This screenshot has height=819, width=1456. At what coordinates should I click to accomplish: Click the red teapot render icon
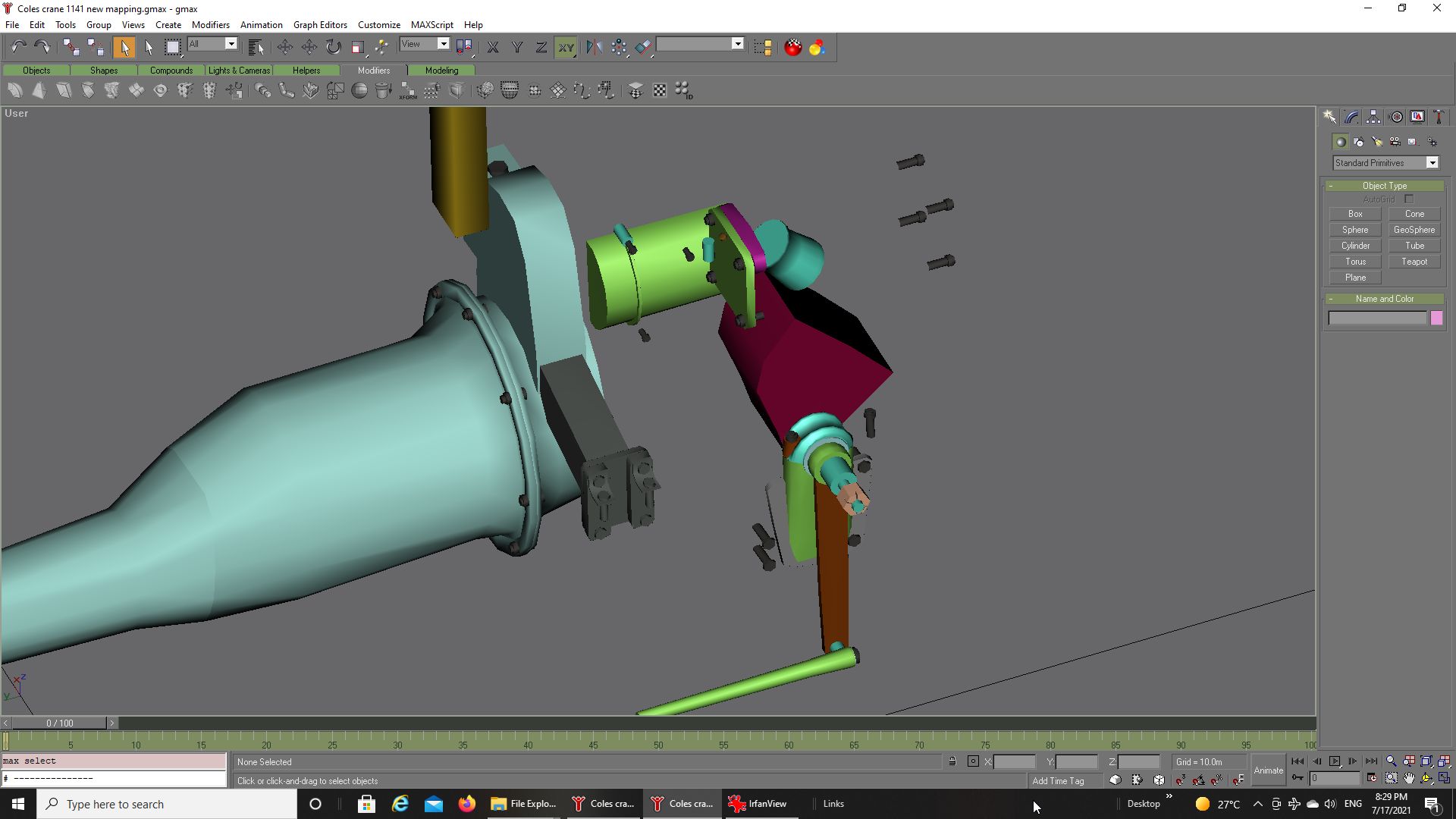pos(792,47)
